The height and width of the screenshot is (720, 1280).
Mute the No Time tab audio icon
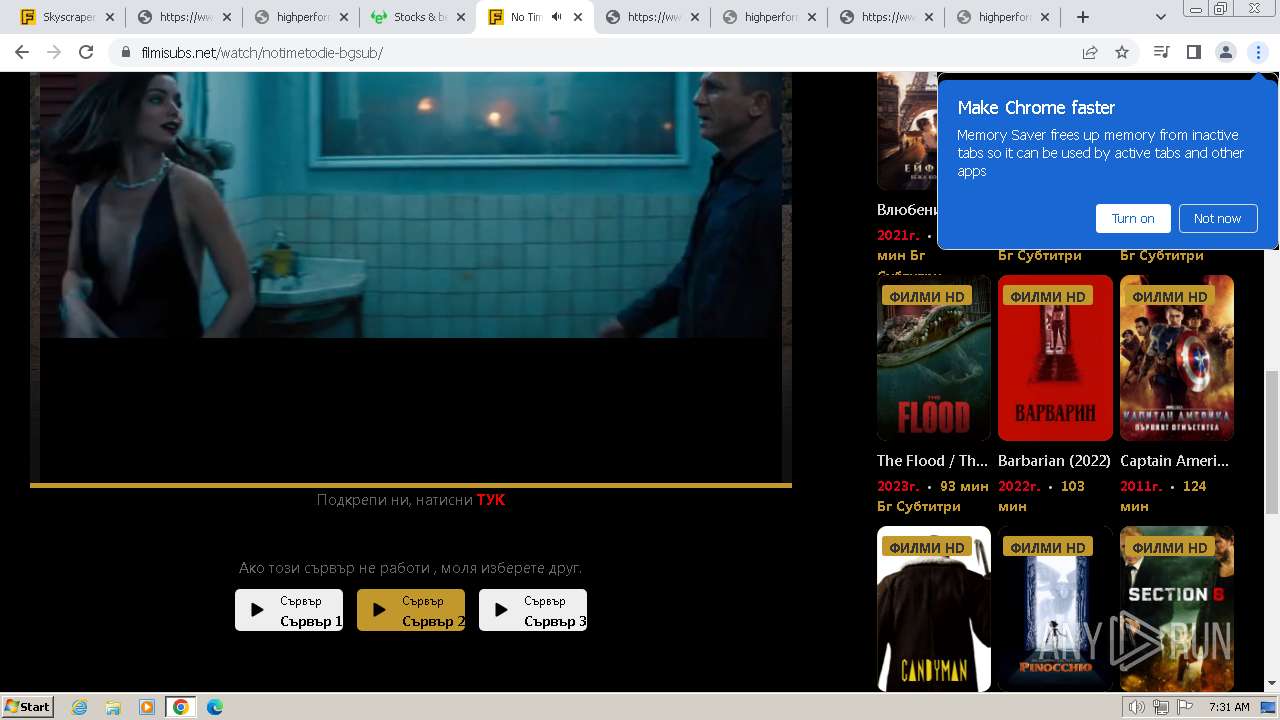pyautogui.click(x=556, y=17)
